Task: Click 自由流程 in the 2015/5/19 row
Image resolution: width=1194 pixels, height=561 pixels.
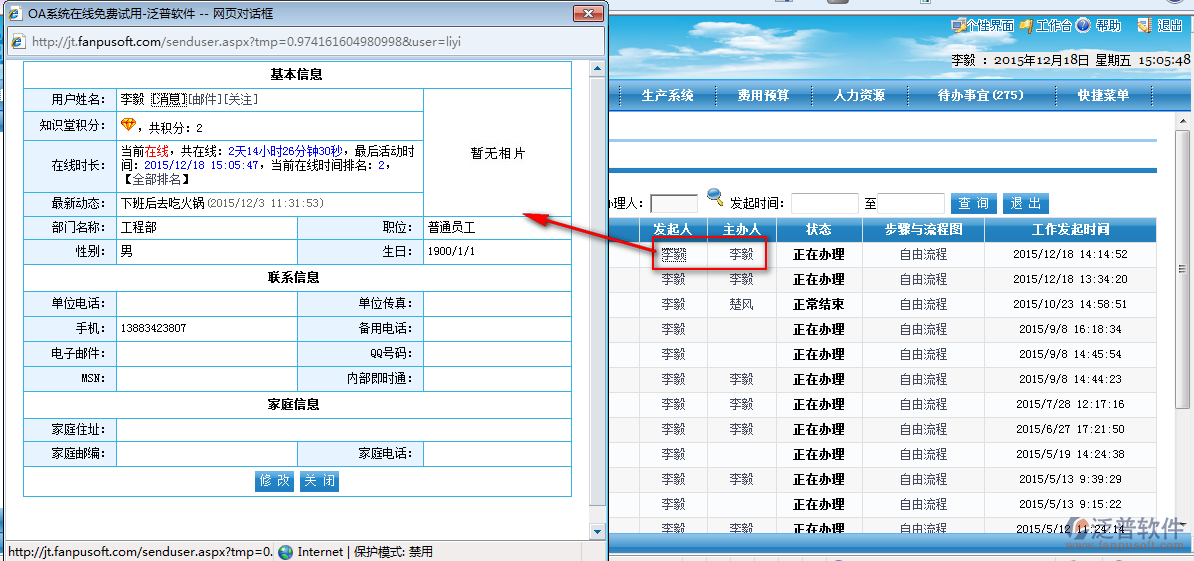Action: 923,454
